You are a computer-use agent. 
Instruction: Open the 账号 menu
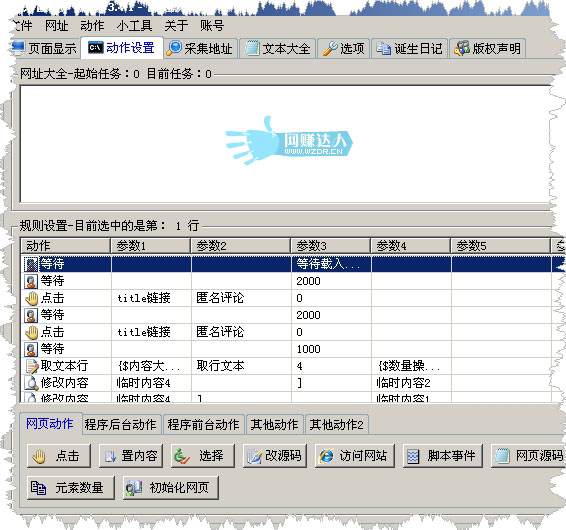tap(212, 26)
